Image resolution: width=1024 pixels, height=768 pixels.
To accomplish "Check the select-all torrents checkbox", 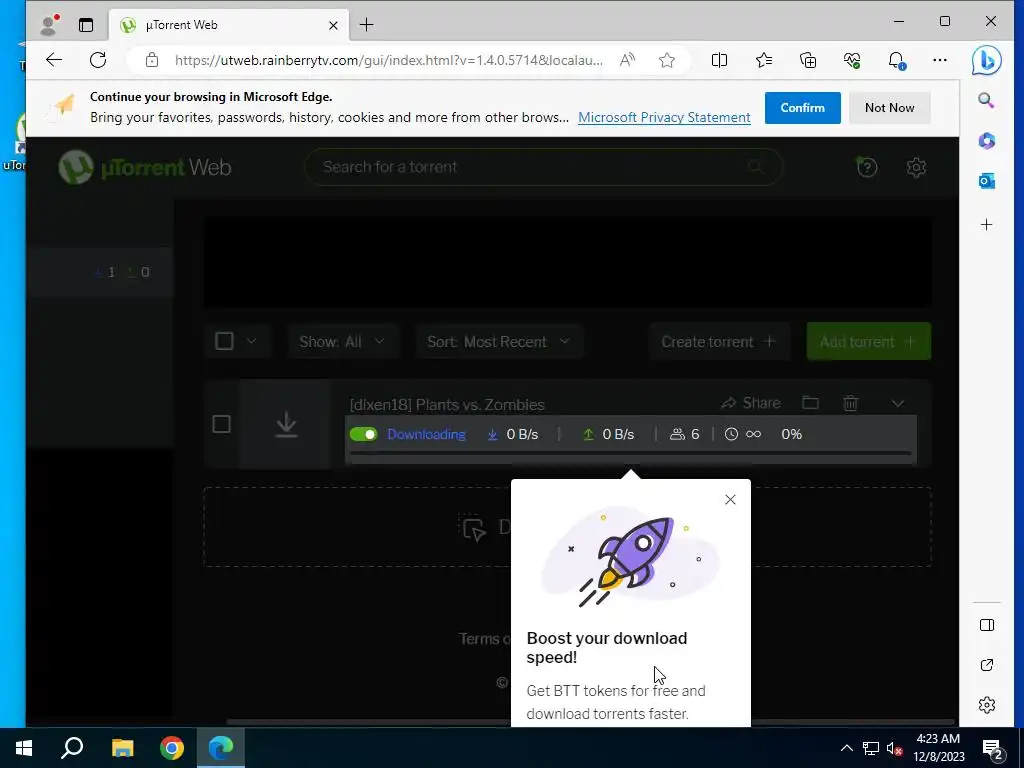I will pyautogui.click(x=224, y=341).
